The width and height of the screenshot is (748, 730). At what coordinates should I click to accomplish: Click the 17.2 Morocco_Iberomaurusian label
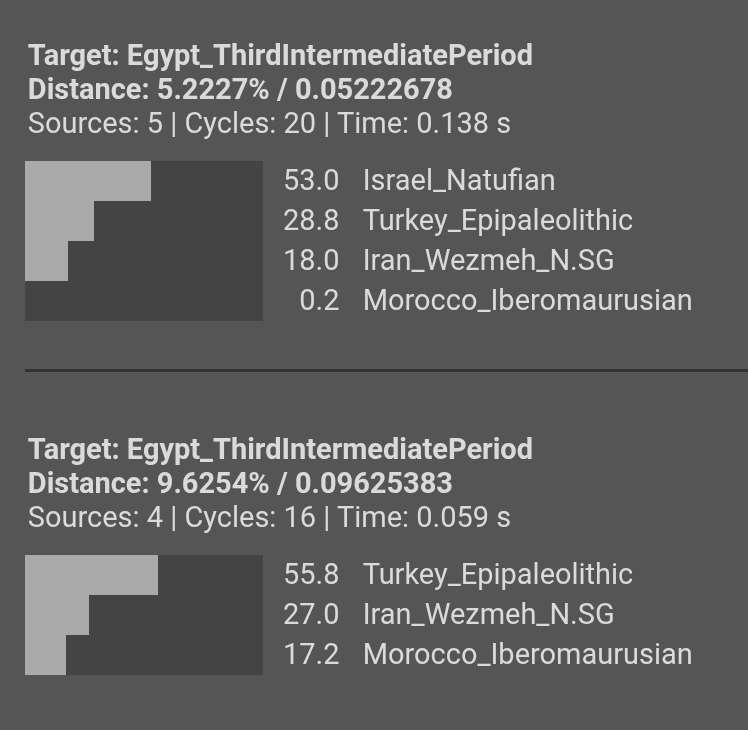pos(488,654)
